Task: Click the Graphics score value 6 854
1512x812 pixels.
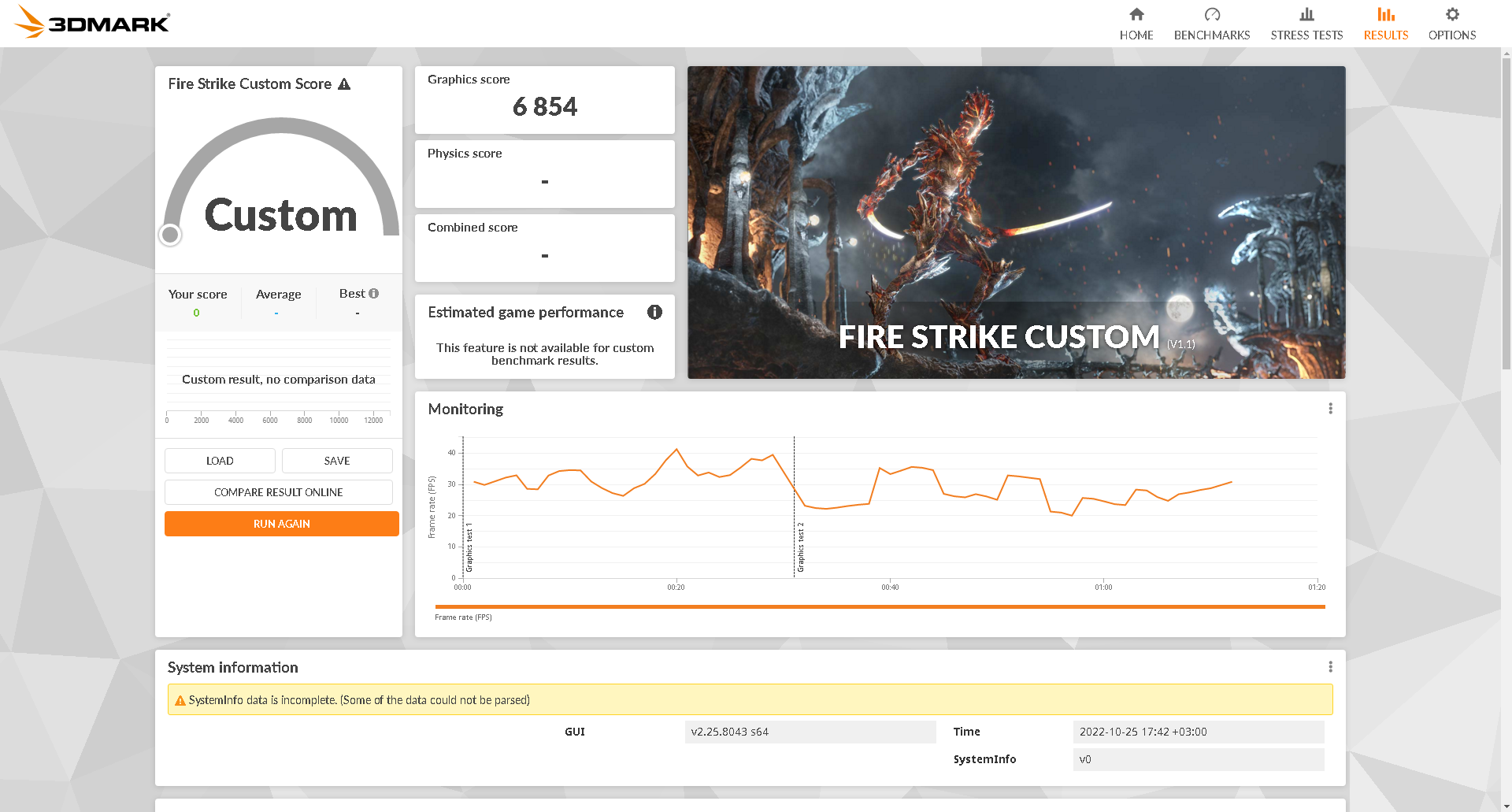Action: pos(545,106)
